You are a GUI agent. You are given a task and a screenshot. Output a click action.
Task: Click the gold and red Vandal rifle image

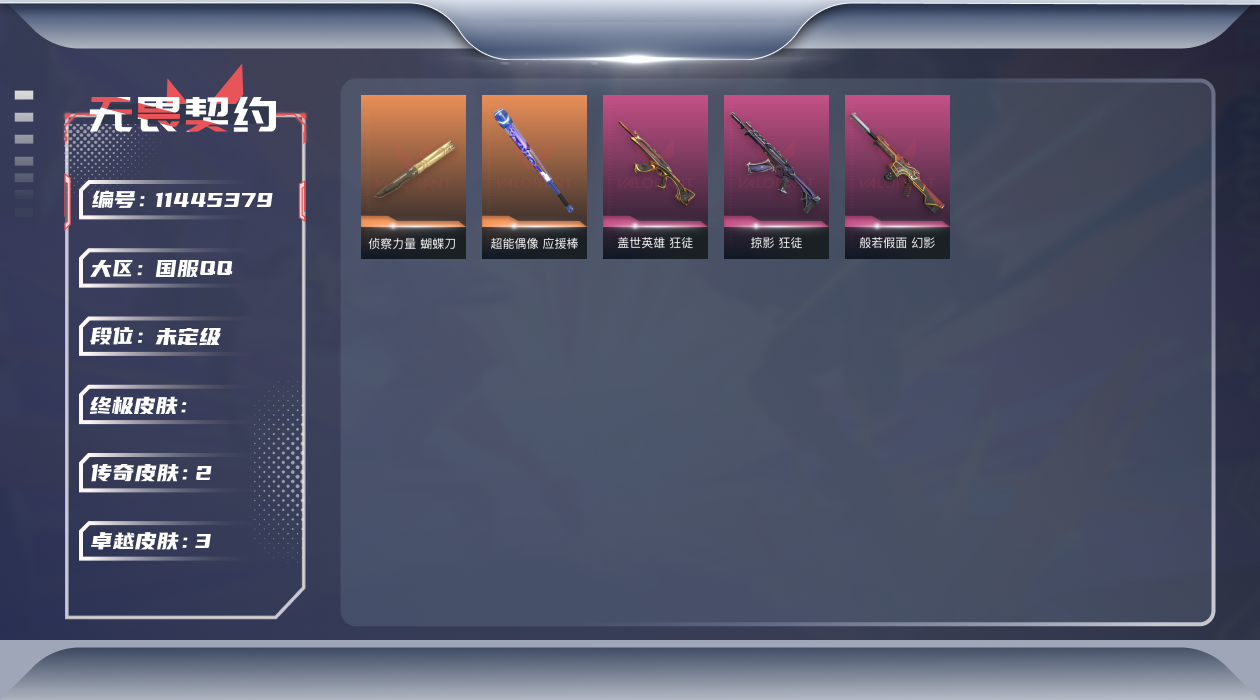[655, 163]
